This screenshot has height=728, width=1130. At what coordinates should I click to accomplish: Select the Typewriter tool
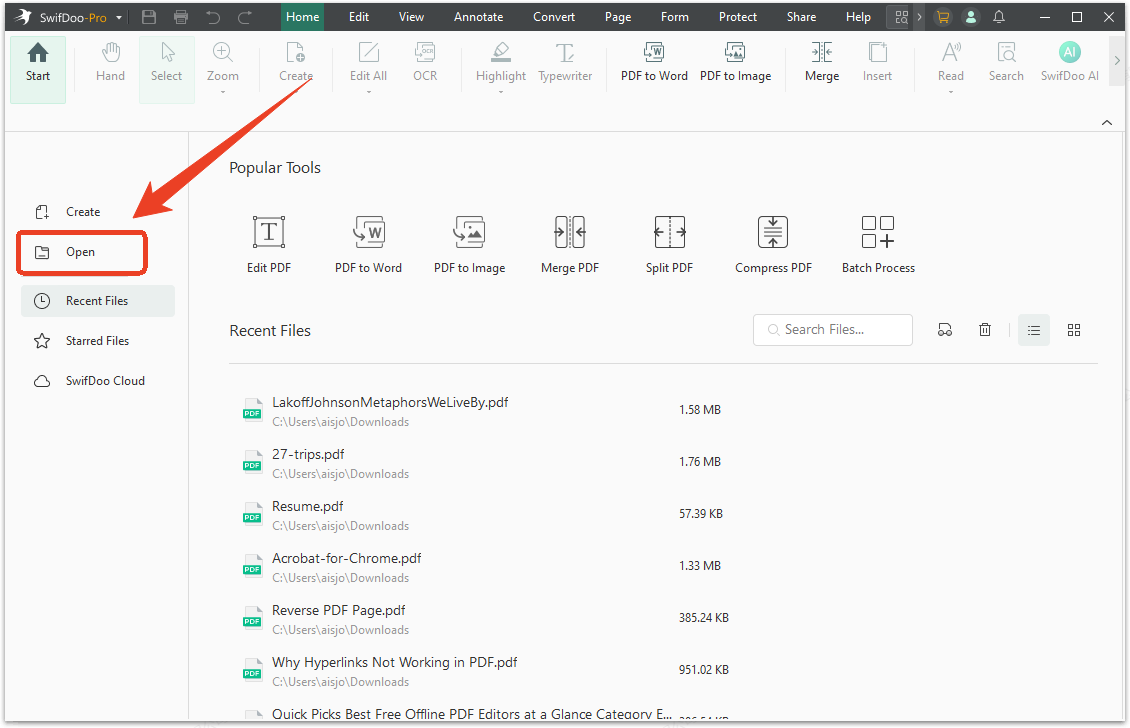[x=565, y=62]
